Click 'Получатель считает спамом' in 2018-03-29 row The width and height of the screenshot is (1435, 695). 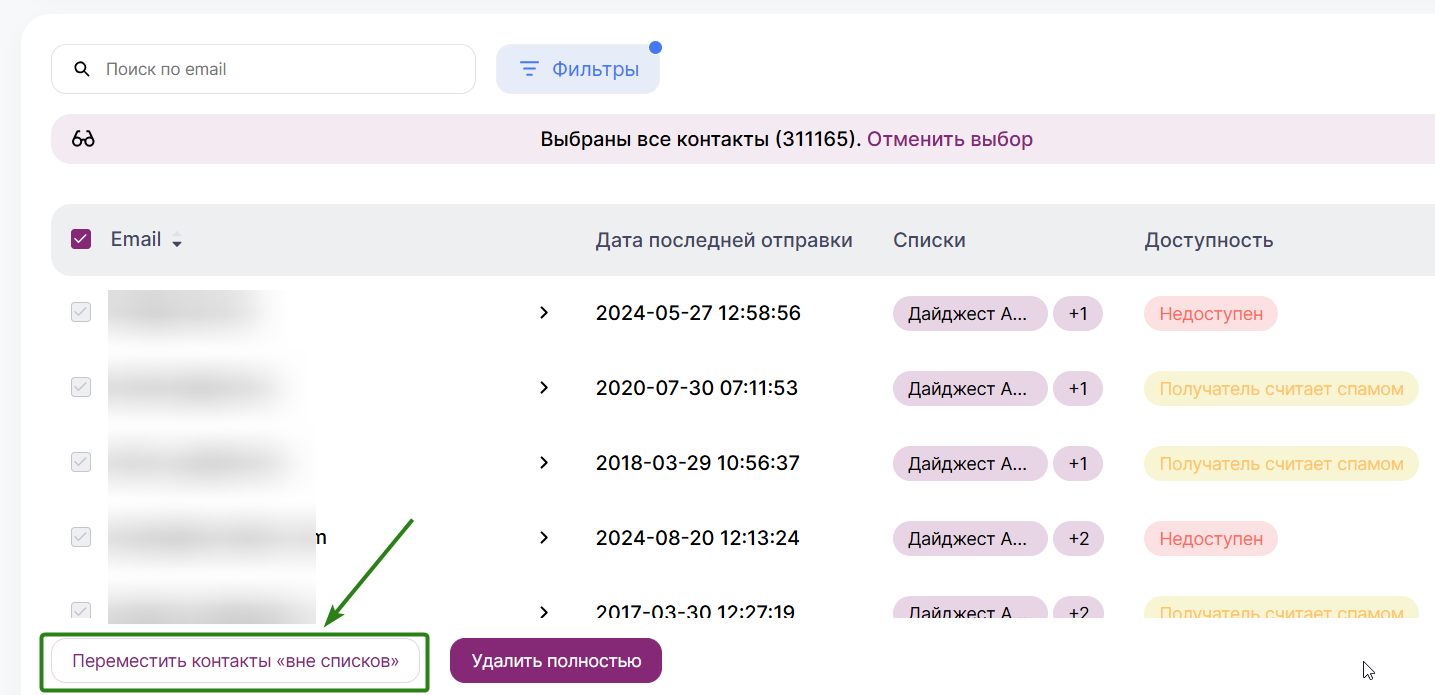pyautogui.click(x=1281, y=464)
